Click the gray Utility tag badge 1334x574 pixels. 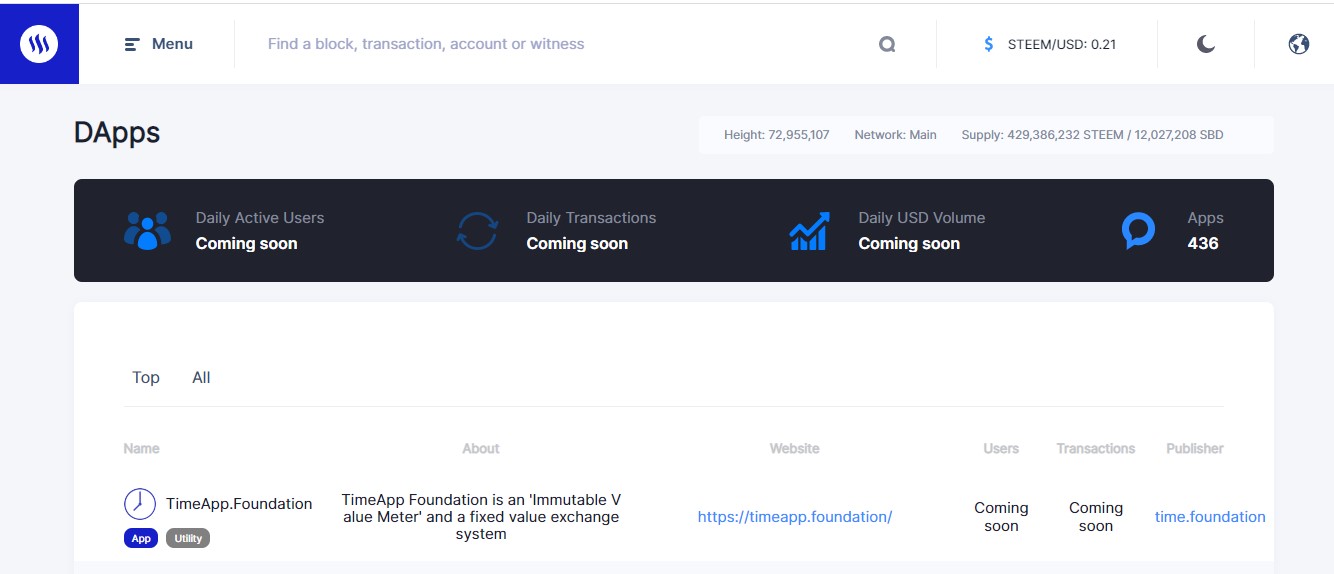188,538
